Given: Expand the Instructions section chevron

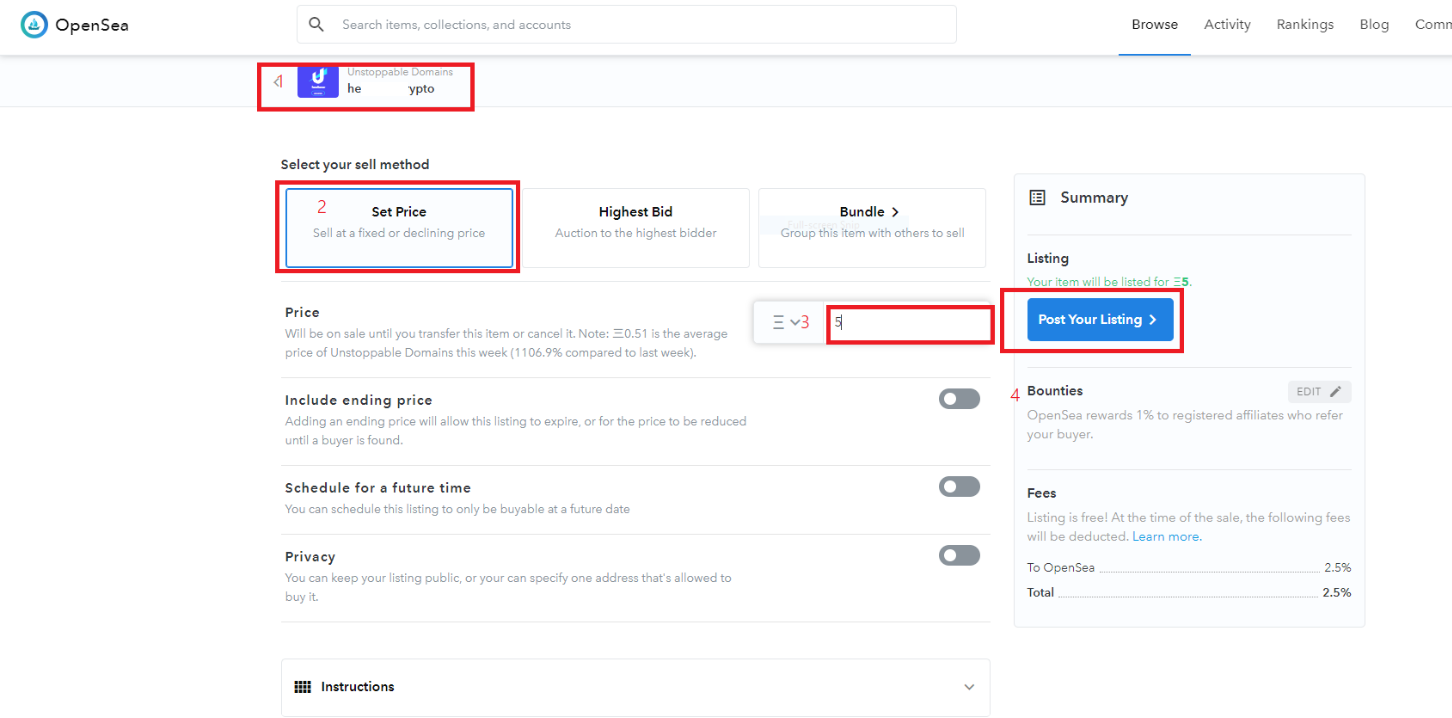Looking at the screenshot, I should 968,687.
